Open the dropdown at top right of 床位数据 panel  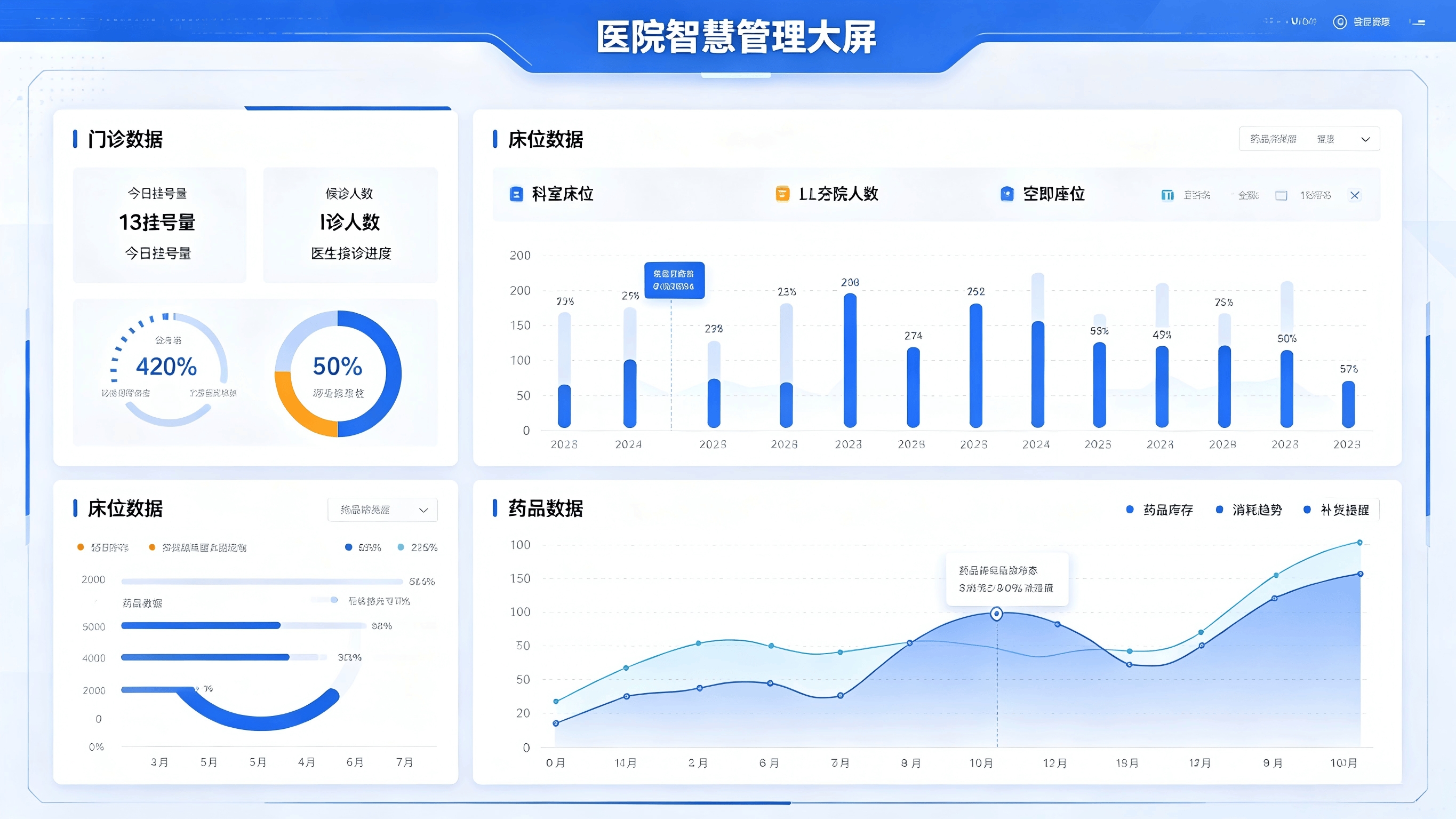1309,139
